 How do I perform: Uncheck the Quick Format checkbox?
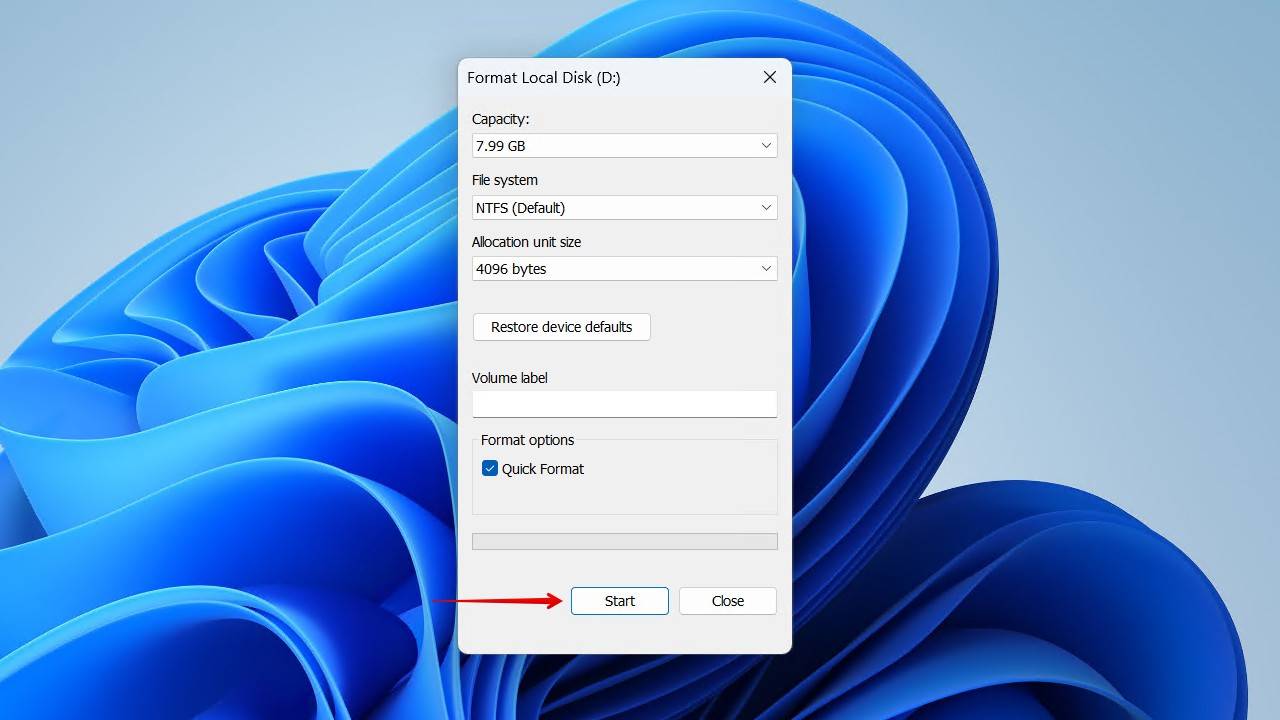(490, 468)
